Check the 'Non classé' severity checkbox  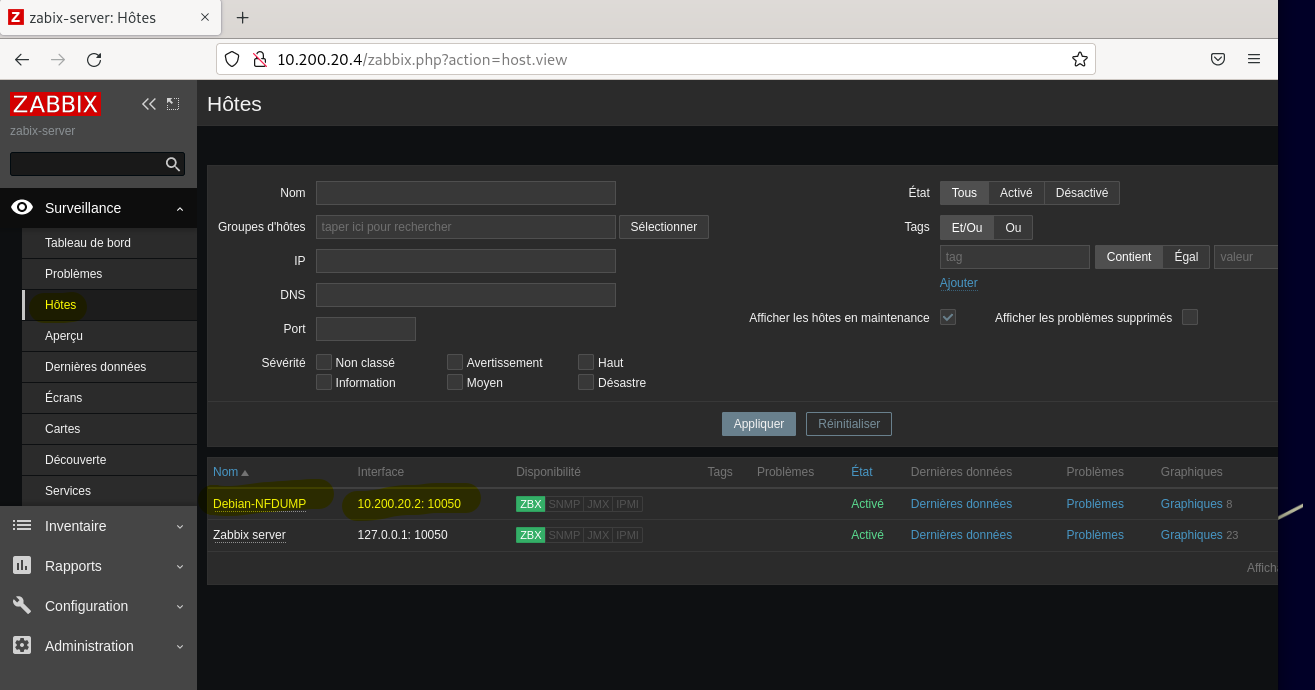324,362
